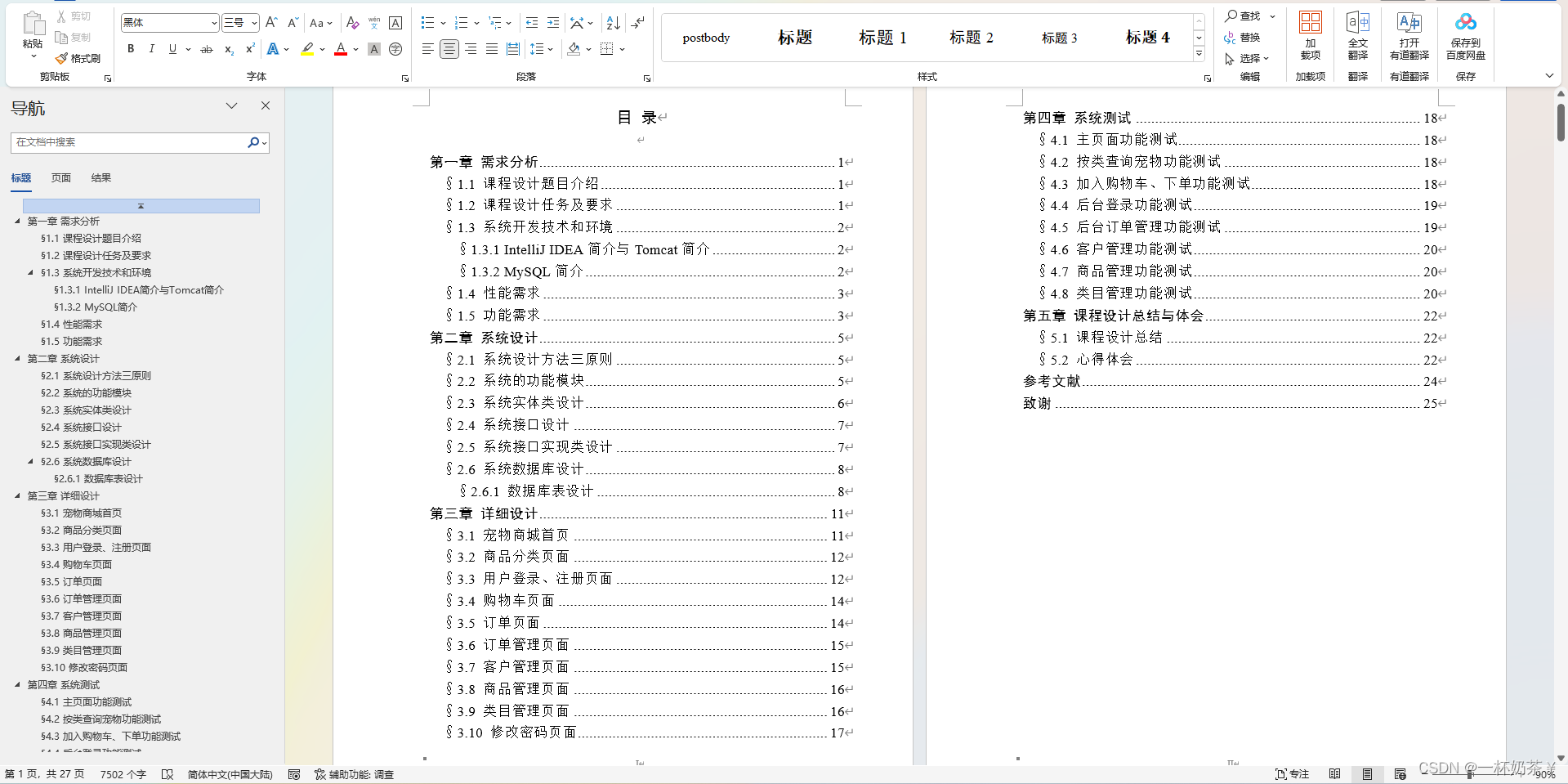Screen dimensions: 1568x784
Task: Click the word count 7502 个字
Action: (123, 774)
